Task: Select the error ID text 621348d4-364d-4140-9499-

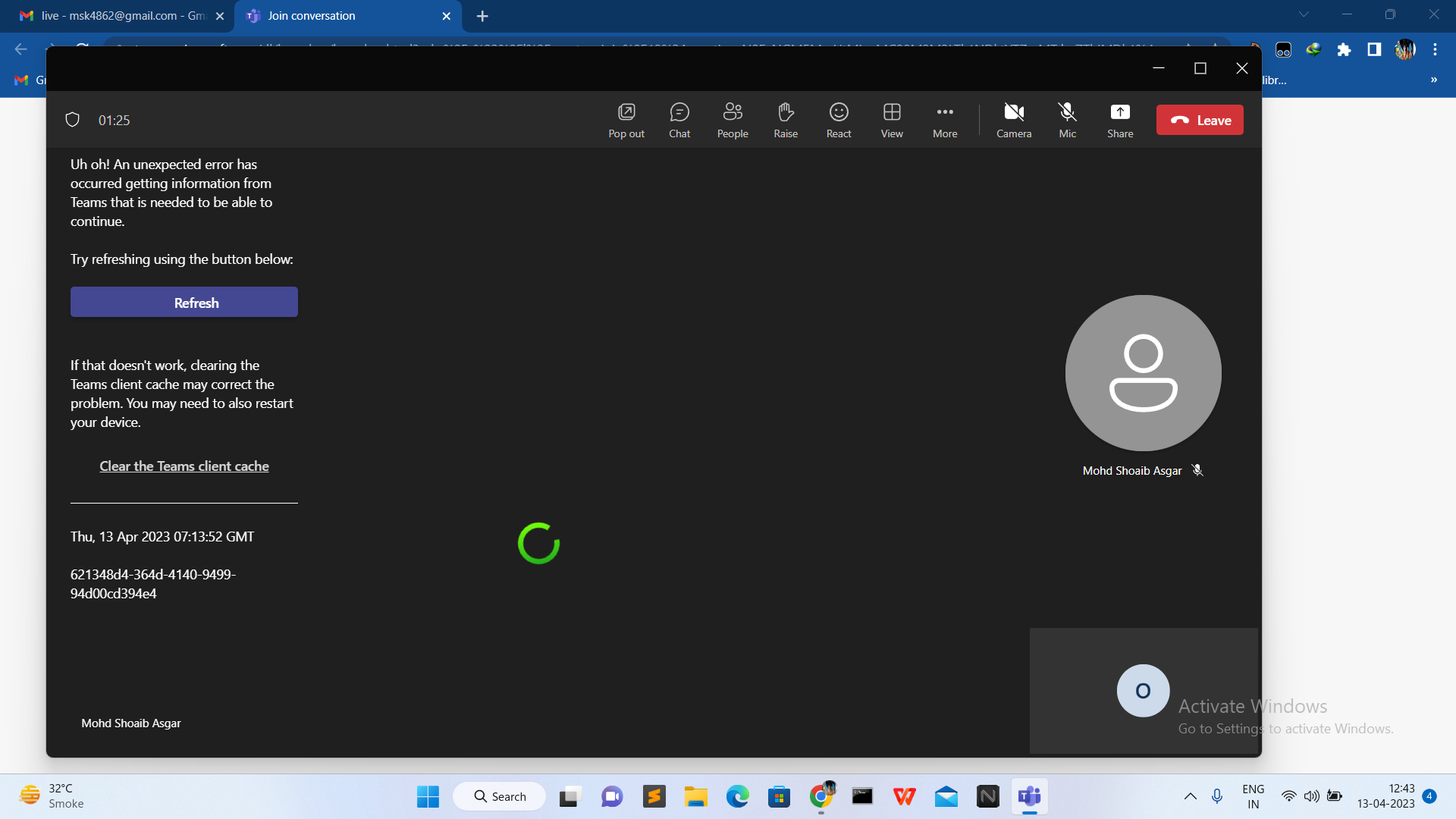Action: coord(153,575)
